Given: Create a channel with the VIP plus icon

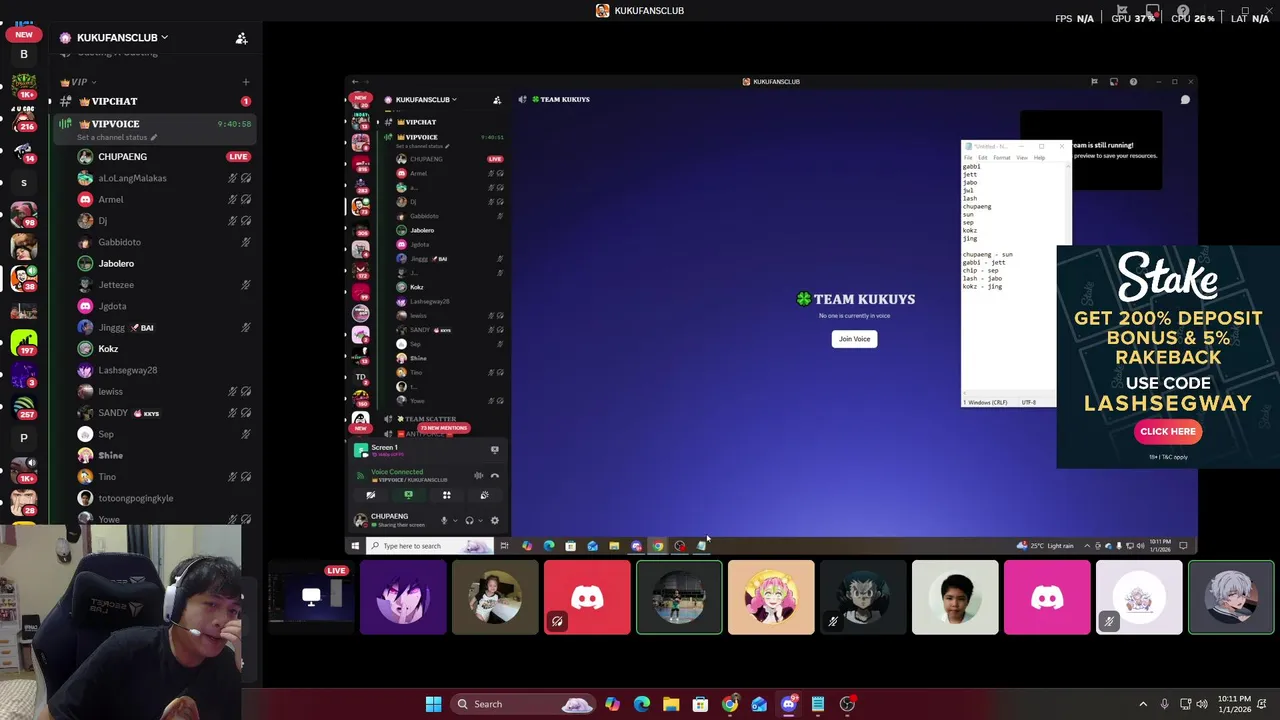Looking at the screenshot, I should point(246,82).
